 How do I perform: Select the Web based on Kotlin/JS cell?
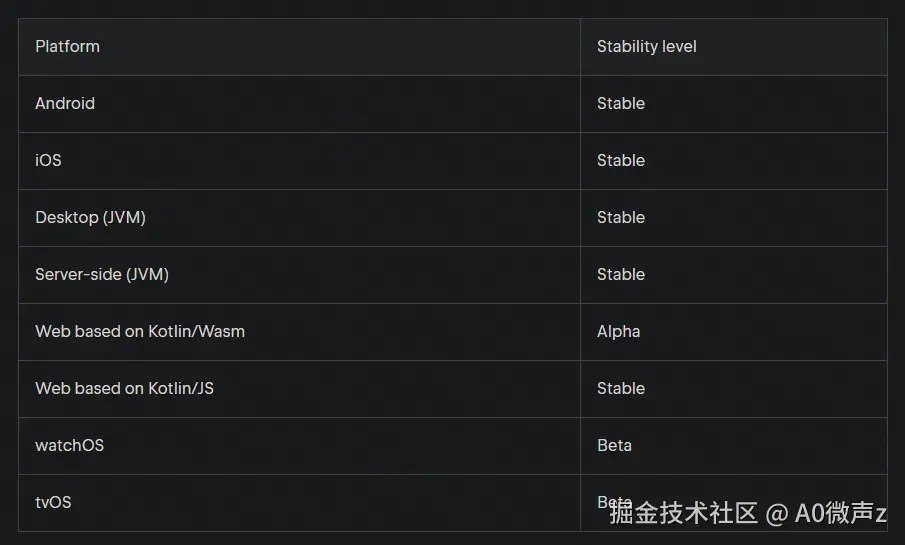coord(124,388)
